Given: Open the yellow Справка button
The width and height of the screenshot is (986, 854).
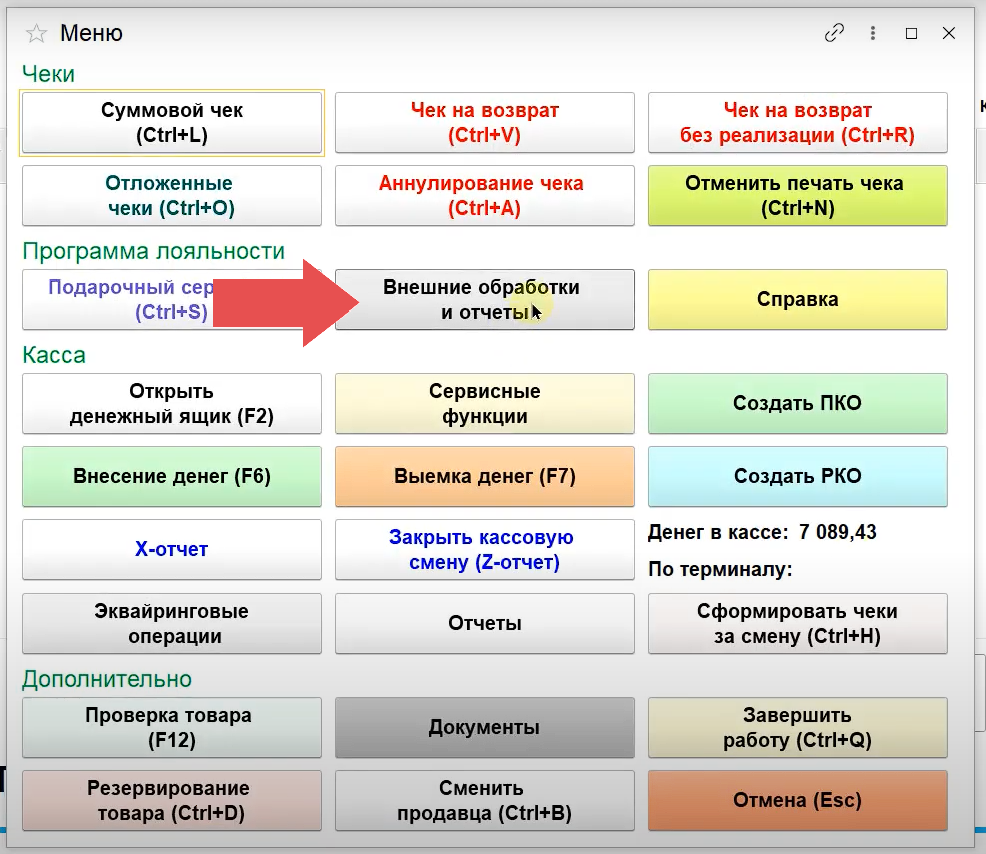Looking at the screenshot, I should coord(797,299).
